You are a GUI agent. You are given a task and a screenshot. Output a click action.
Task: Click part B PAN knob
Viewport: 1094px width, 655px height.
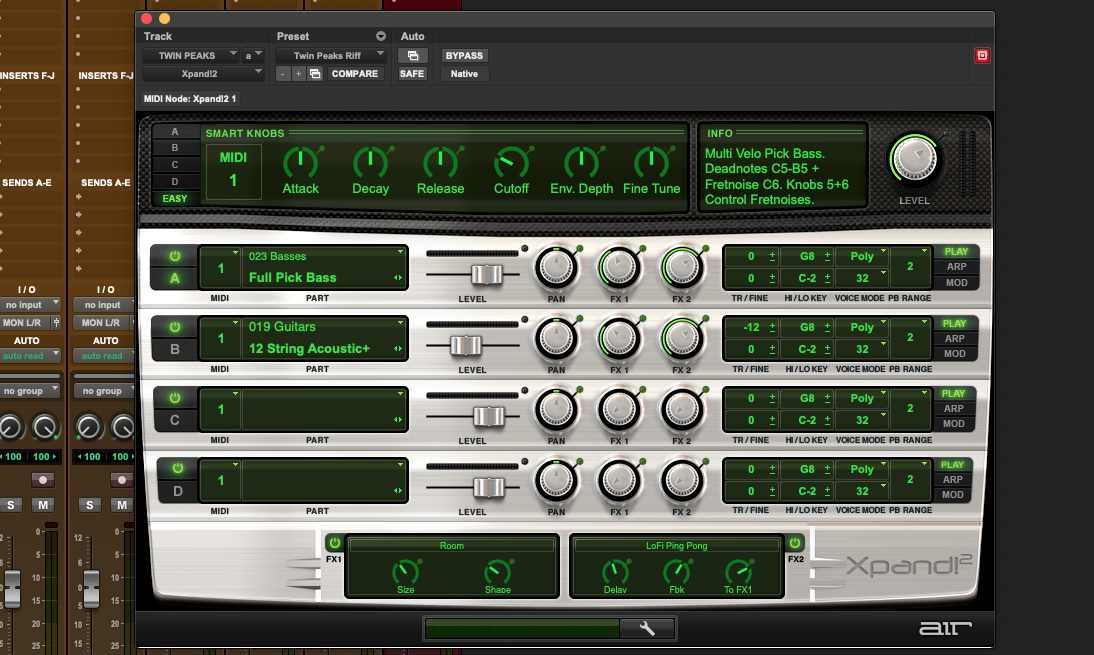(556, 338)
